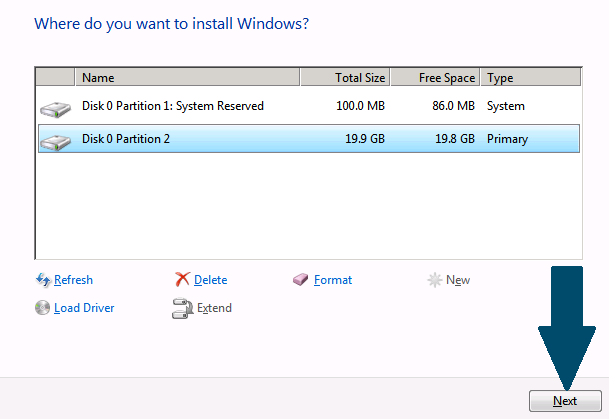Click the Extend drives icon
Screen dimensions: 609x419
pyautogui.click(x=183, y=308)
